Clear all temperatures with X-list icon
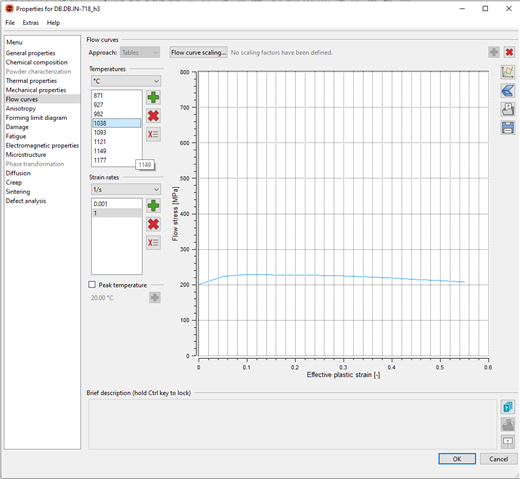 click(153, 134)
